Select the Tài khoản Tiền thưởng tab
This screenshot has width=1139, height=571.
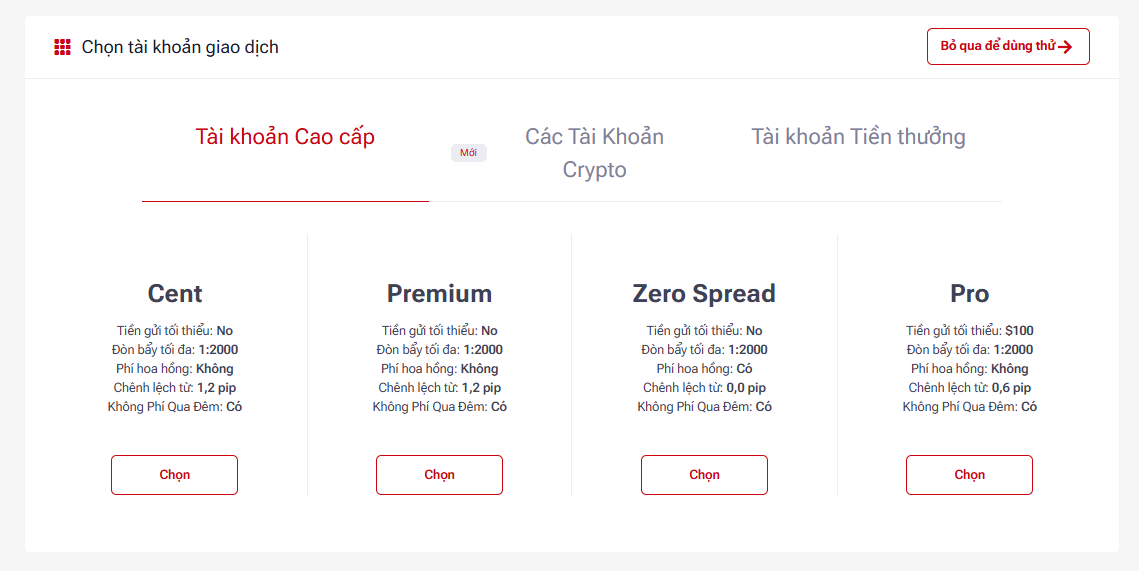(858, 137)
